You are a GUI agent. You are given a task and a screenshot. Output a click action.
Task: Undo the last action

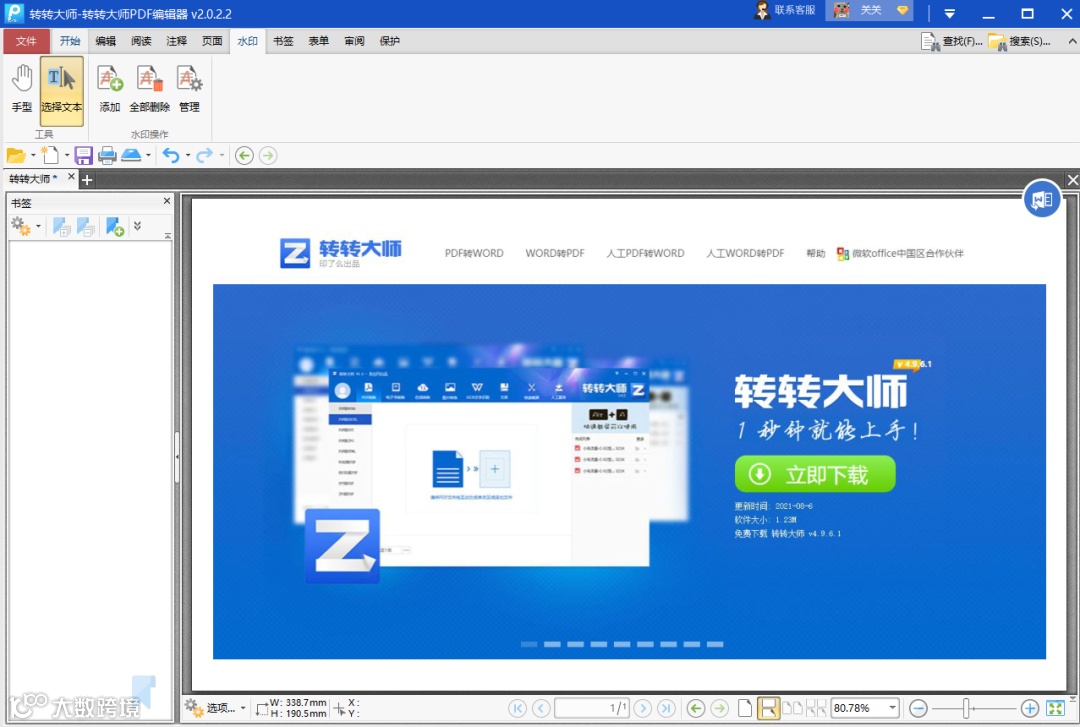point(171,156)
